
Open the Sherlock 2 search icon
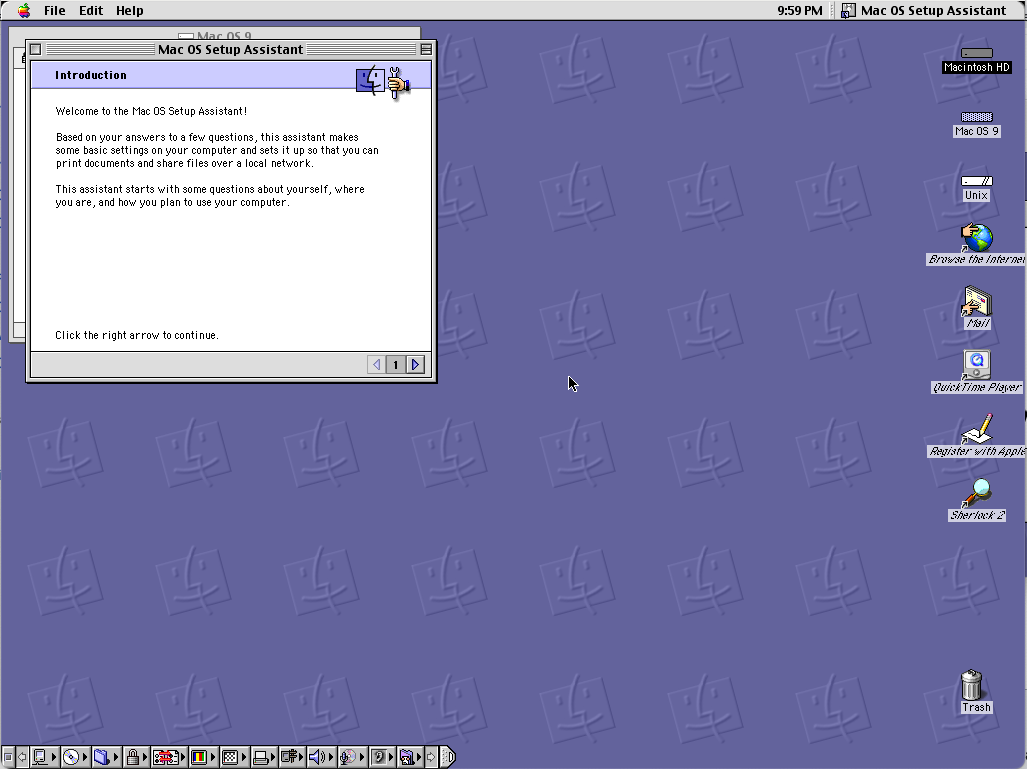977,493
